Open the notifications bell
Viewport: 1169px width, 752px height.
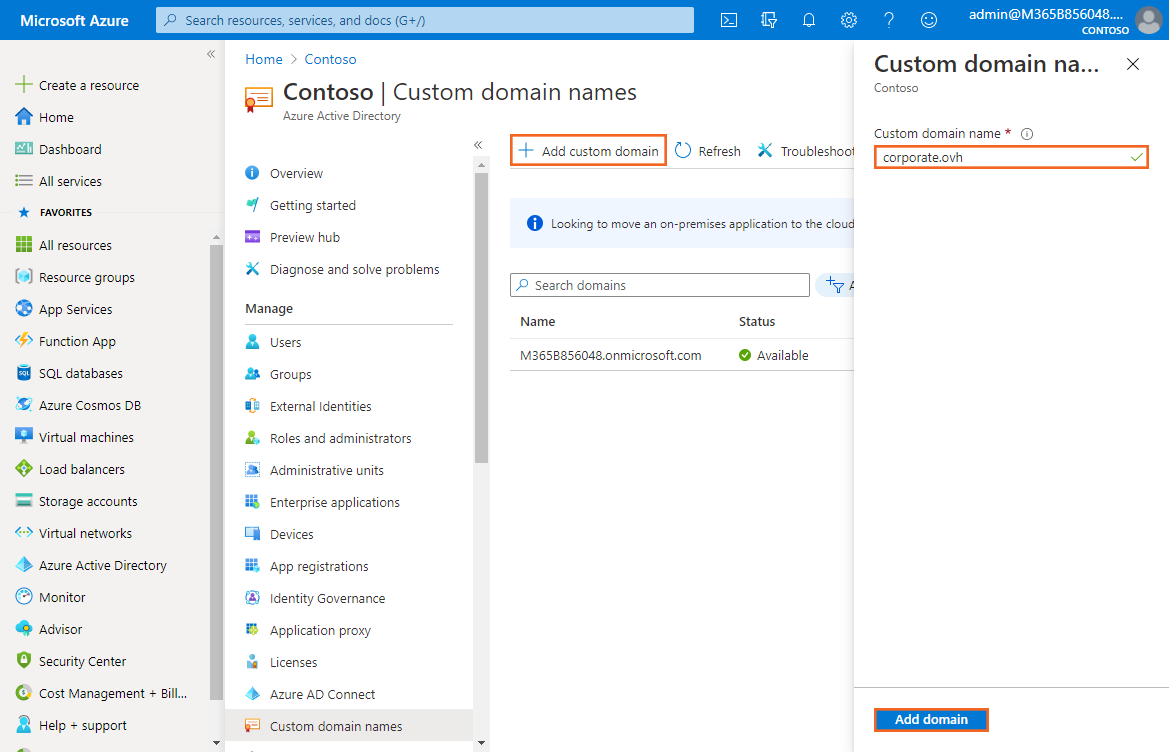pos(809,20)
